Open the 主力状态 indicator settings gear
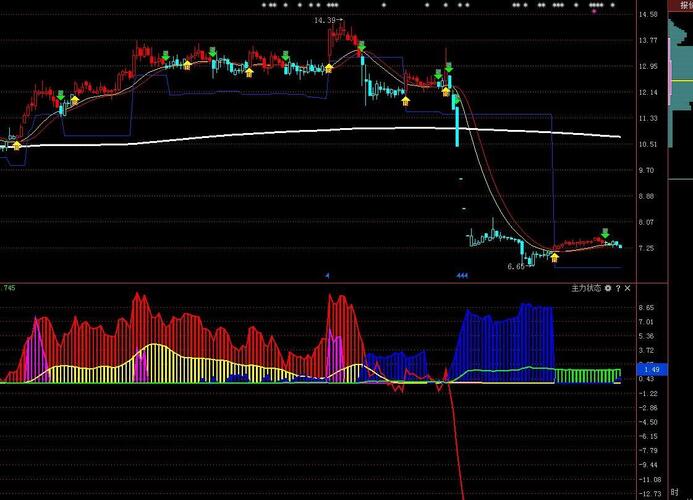This screenshot has width=693, height=500. pyautogui.click(x=606, y=288)
